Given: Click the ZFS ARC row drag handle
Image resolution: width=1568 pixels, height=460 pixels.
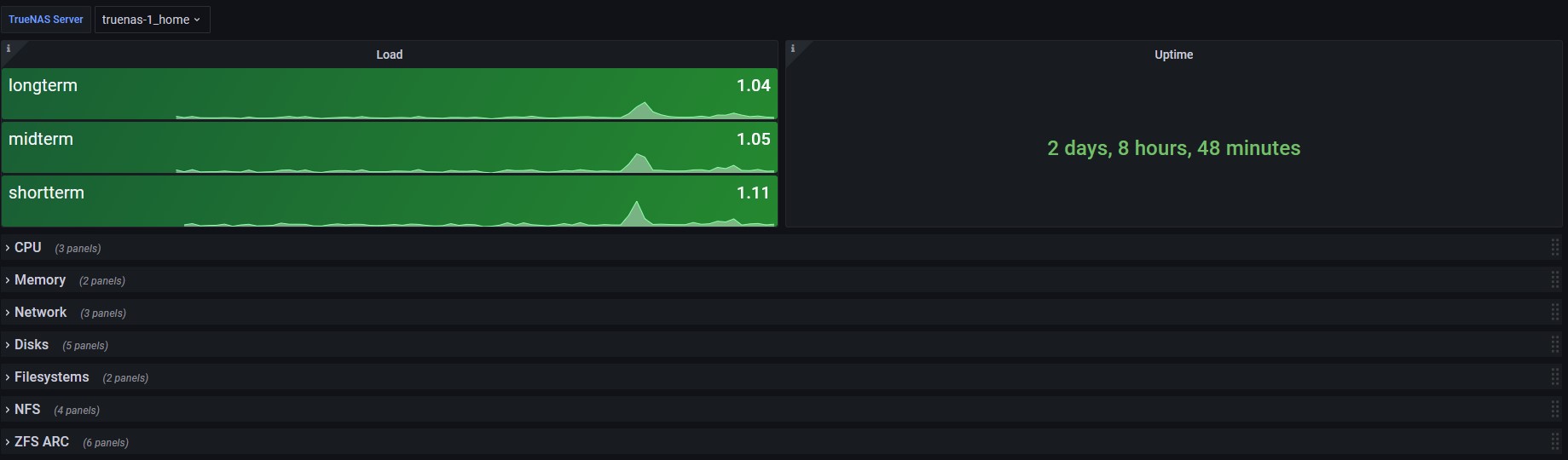Looking at the screenshot, I should tap(1555, 442).
